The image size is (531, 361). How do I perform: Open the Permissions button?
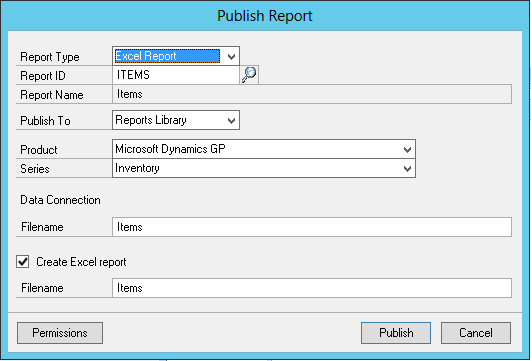pyautogui.click(x=60, y=333)
